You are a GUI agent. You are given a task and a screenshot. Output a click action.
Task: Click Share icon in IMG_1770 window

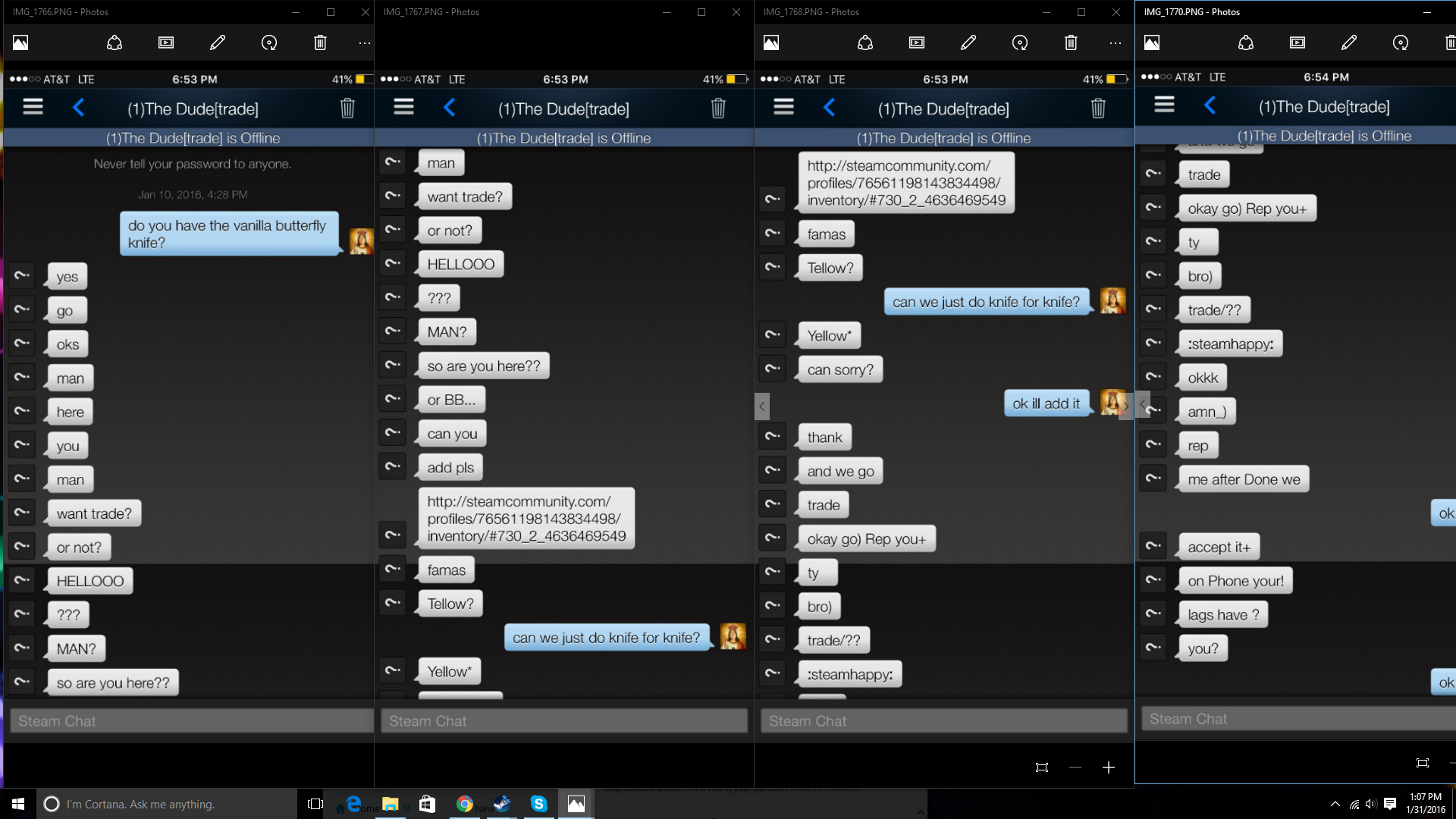1246,42
